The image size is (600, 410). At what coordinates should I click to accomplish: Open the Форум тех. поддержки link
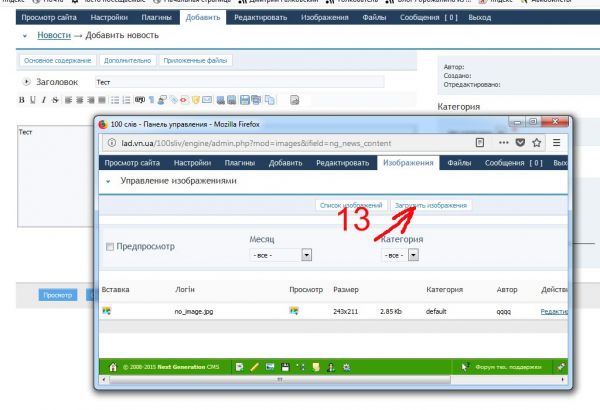(508, 367)
